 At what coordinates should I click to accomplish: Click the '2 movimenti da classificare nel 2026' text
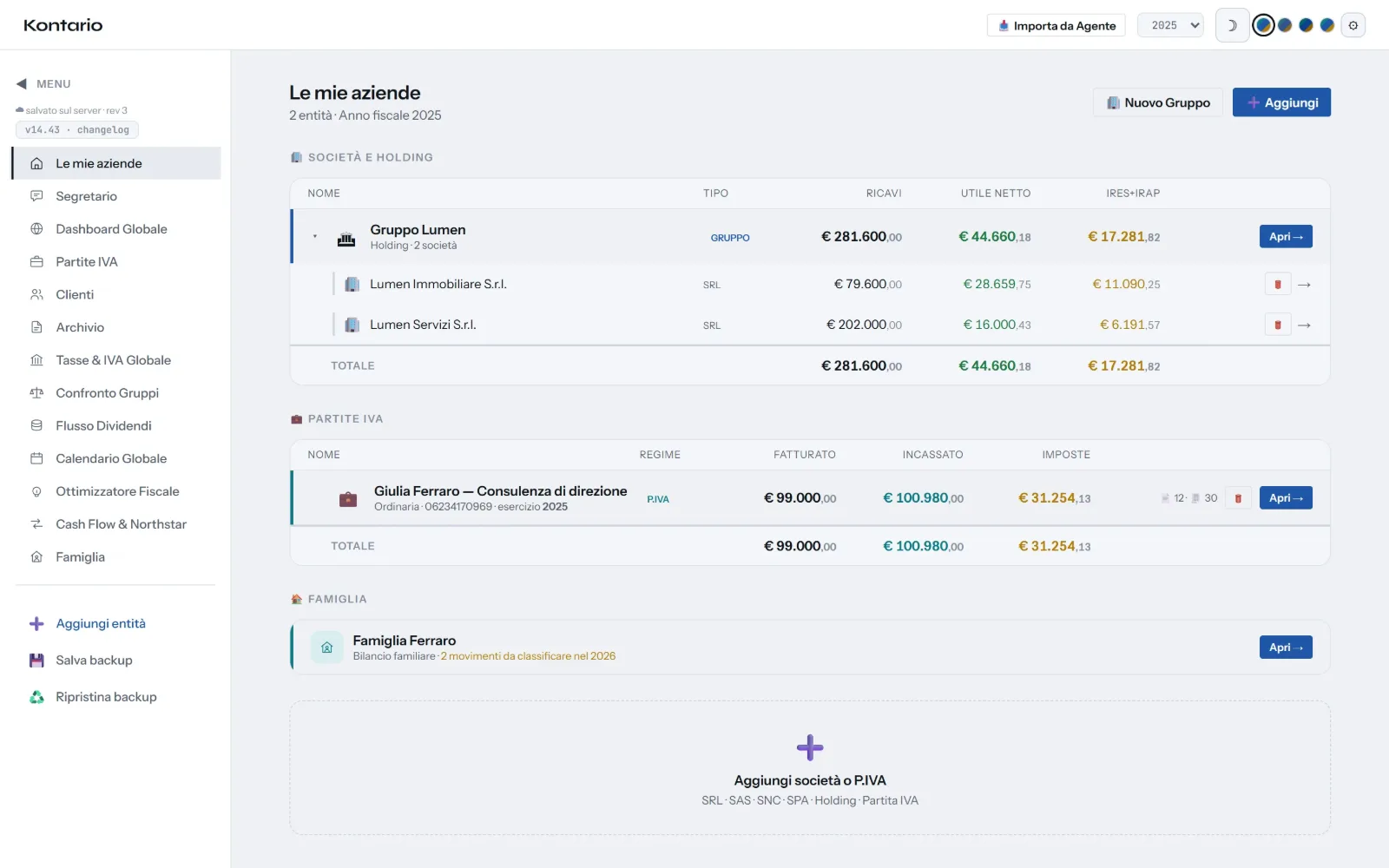[x=528, y=656]
